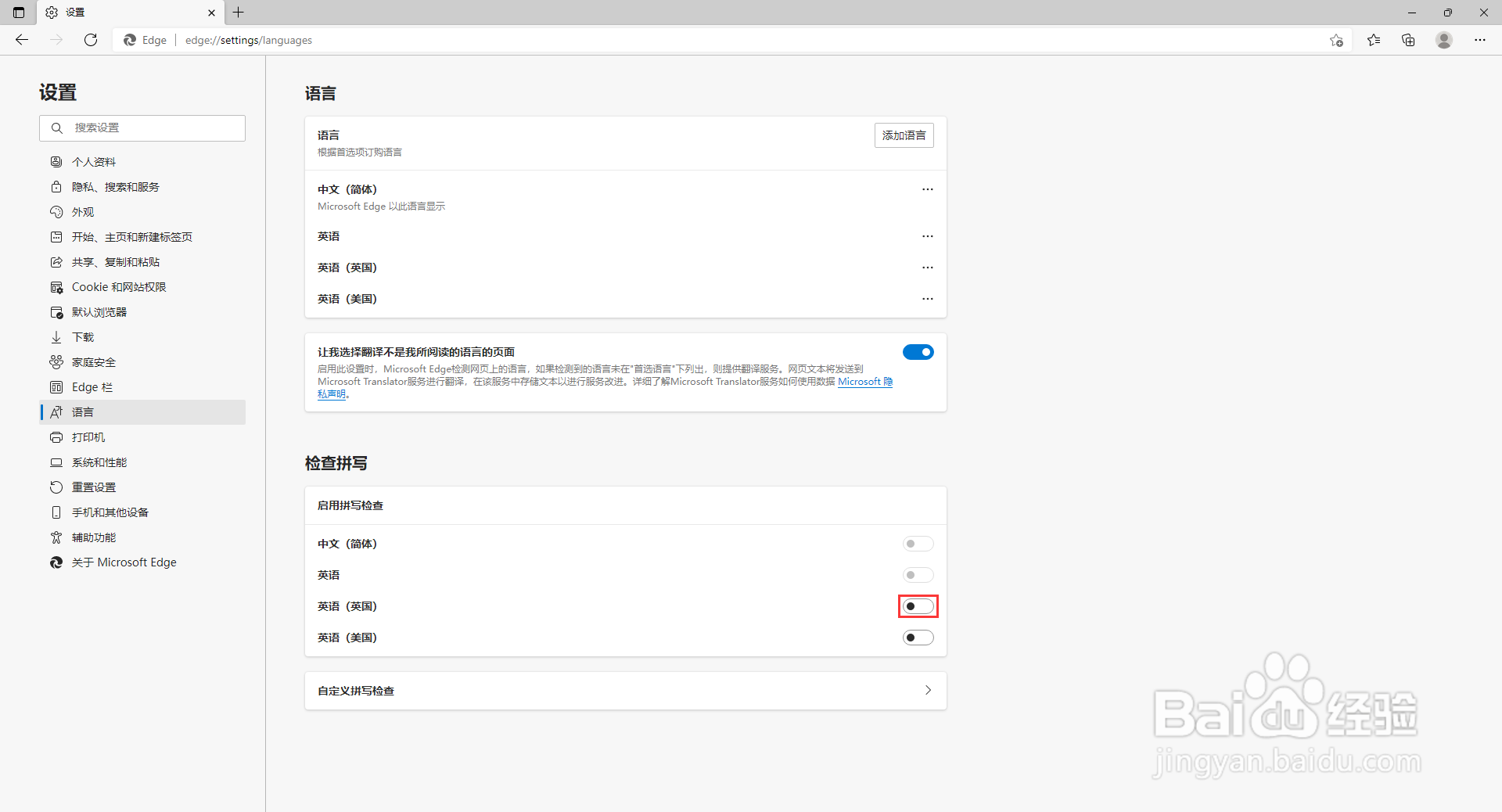Click the 辅助功能 accessibility icon
The image size is (1502, 812).
click(x=56, y=537)
